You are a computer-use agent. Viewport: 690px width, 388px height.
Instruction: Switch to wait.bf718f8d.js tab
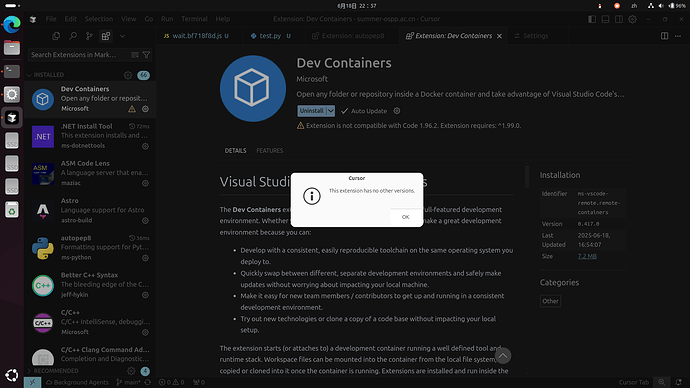click(x=199, y=36)
